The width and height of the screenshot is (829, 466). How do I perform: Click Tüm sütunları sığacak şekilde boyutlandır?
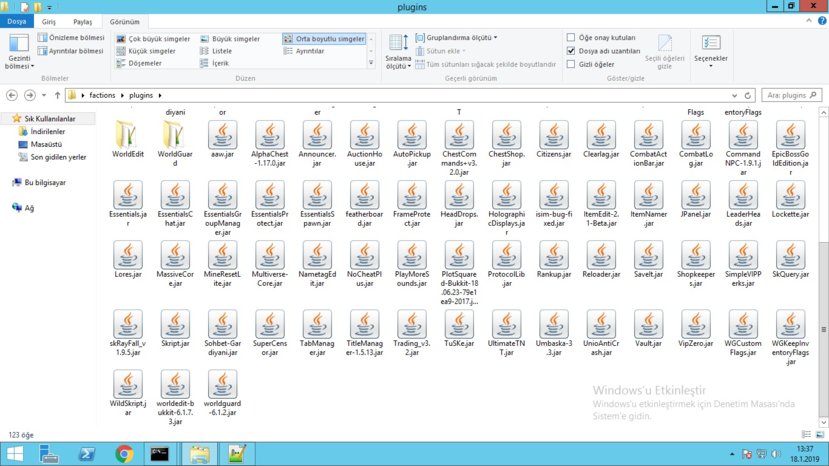tap(486, 64)
